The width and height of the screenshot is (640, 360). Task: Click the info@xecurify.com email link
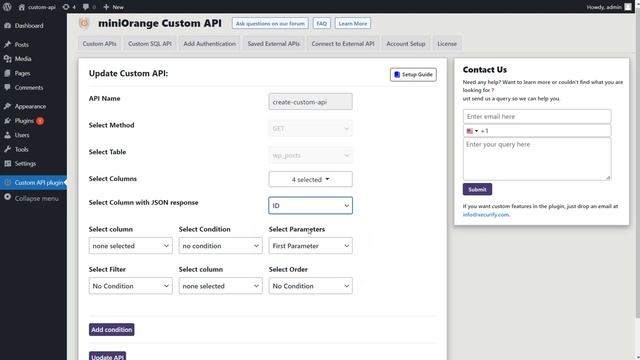[486, 215]
